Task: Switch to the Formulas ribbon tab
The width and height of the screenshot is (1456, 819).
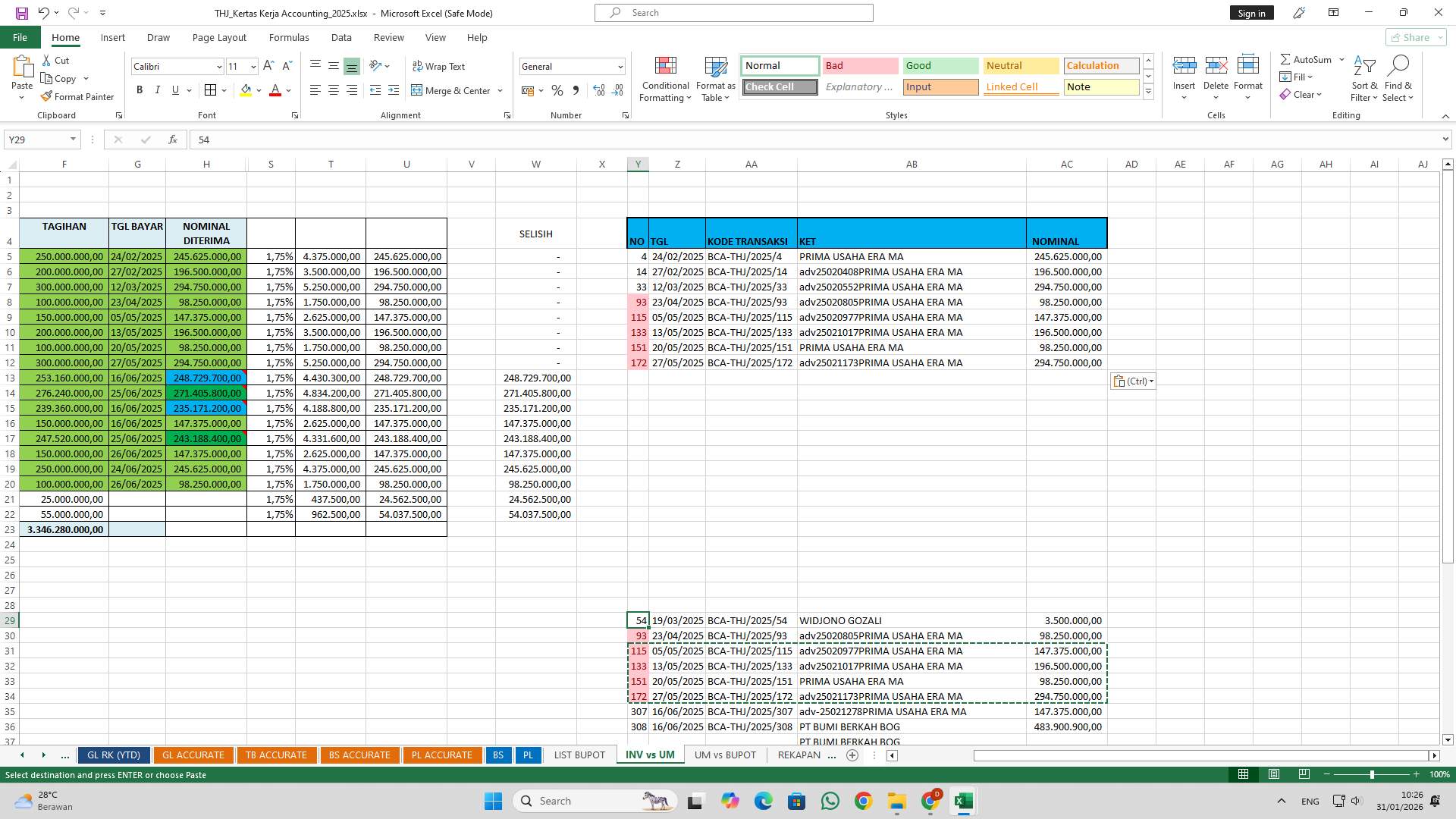Action: point(289,37)
